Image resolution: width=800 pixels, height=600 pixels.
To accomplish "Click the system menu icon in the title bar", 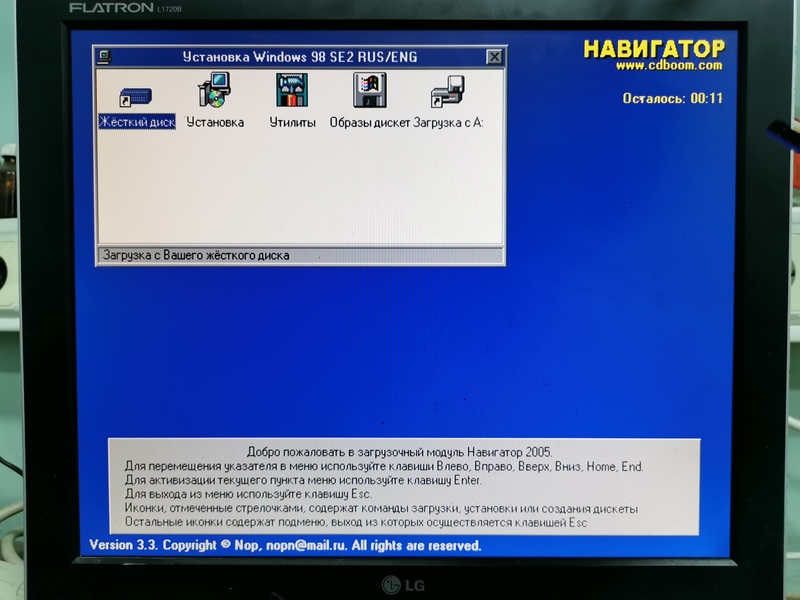I will coord(105,57).
